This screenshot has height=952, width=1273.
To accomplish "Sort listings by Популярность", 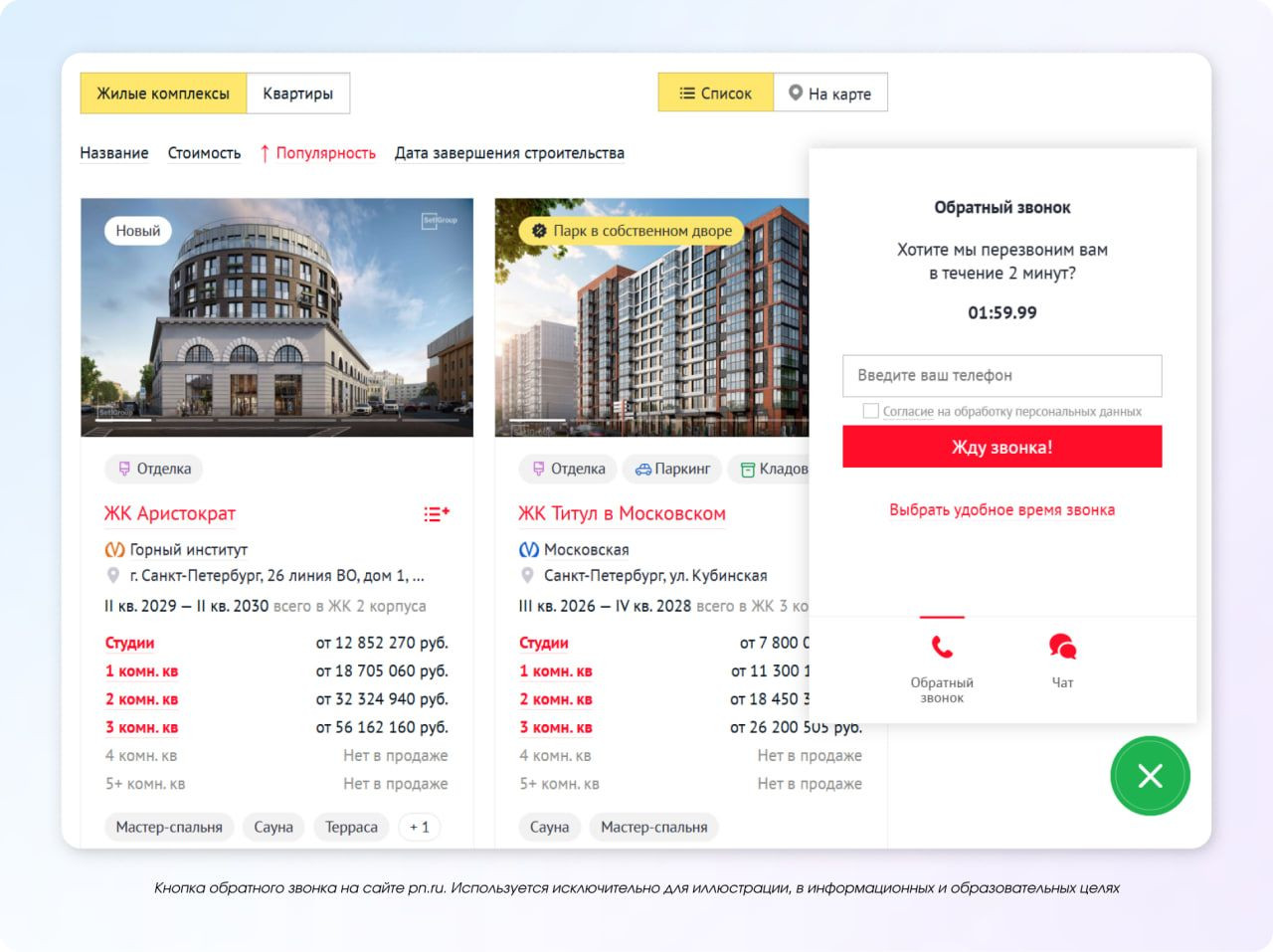I will 325,153.
